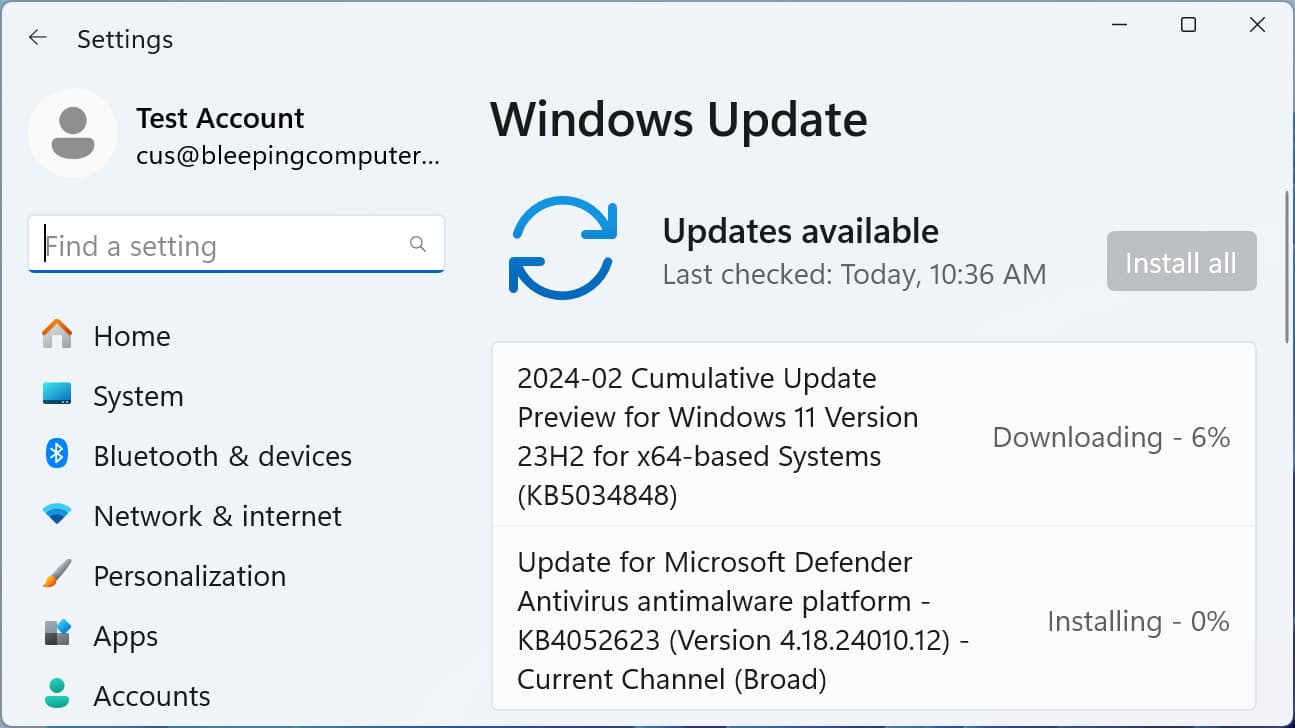Screen dimensions: 1295x728
Task: Click the back arrow at top left
Action: (x=37, y=37)
